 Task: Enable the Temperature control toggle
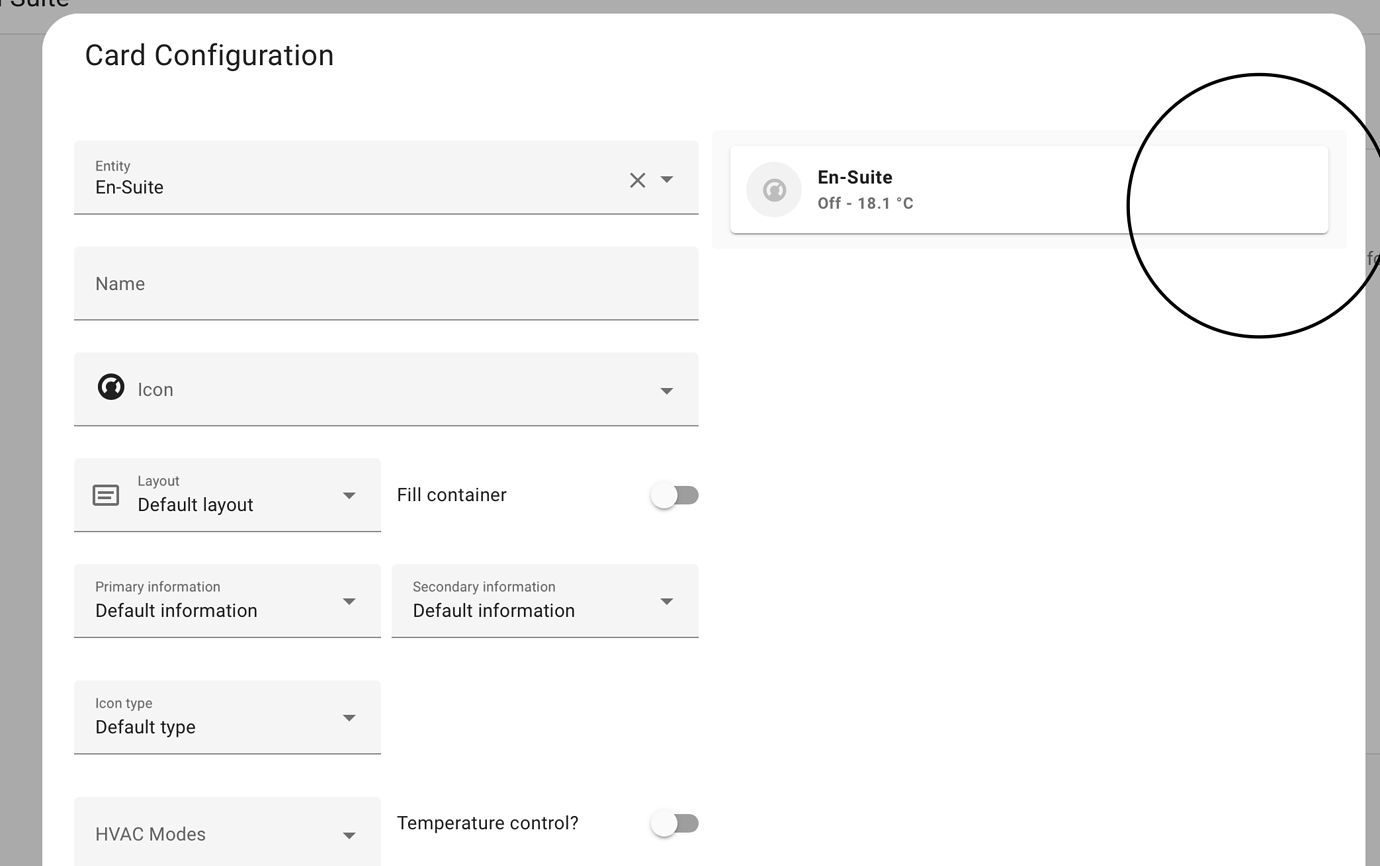(675, 823)
